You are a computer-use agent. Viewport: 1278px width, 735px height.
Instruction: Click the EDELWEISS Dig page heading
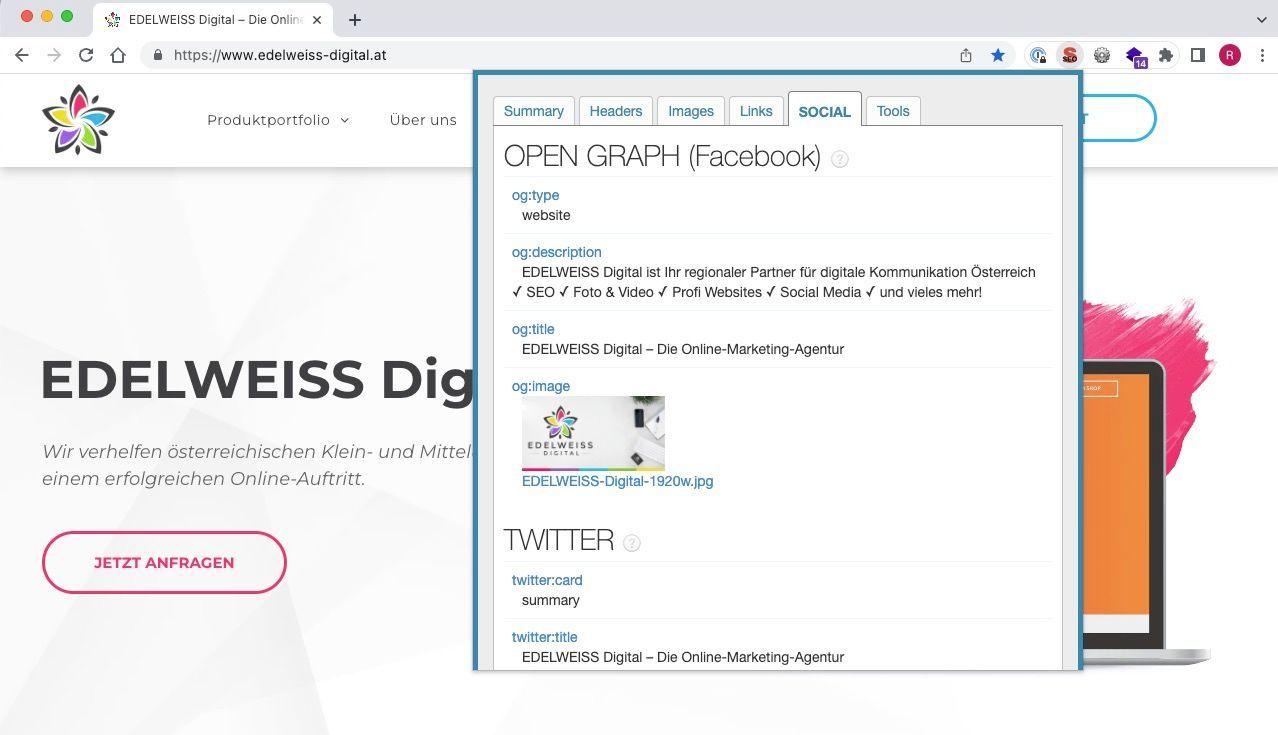tap(258, 380)
